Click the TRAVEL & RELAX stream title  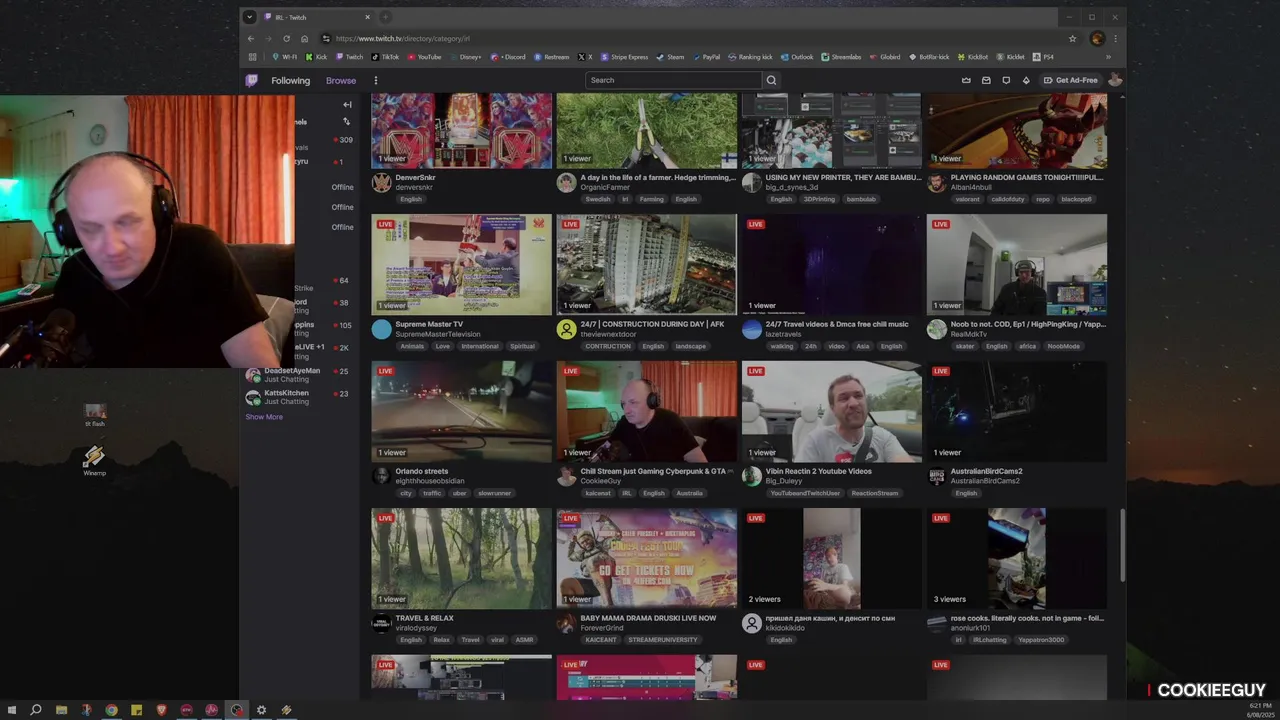pyautogui.click(x=424, y=618)
